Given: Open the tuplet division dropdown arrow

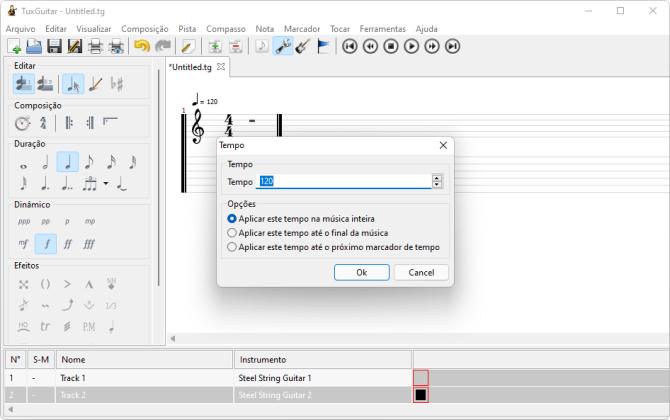Looking at the screenshot, I should 105,184.
